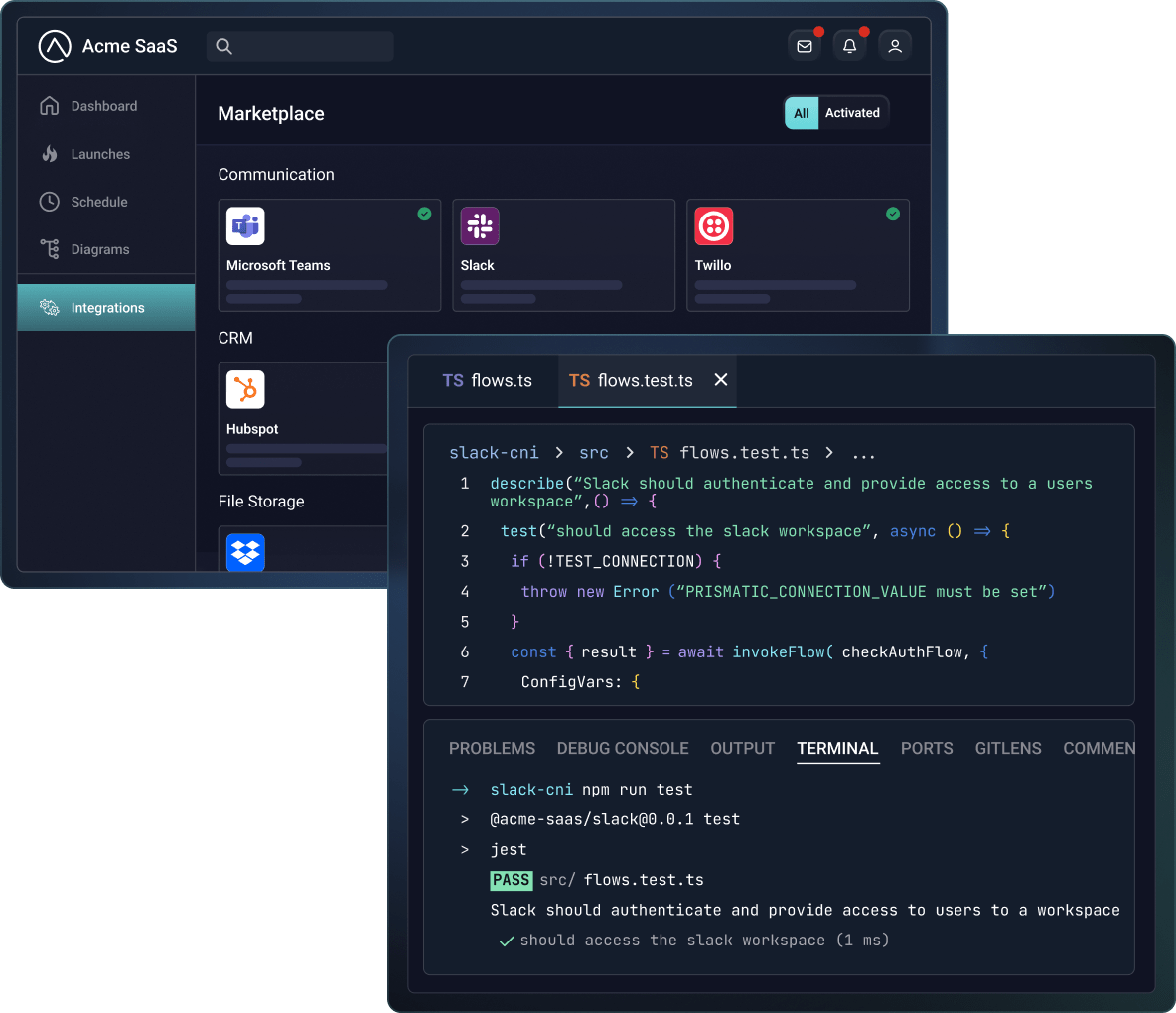Open the Hubspot integration card

tap(304, 418)
